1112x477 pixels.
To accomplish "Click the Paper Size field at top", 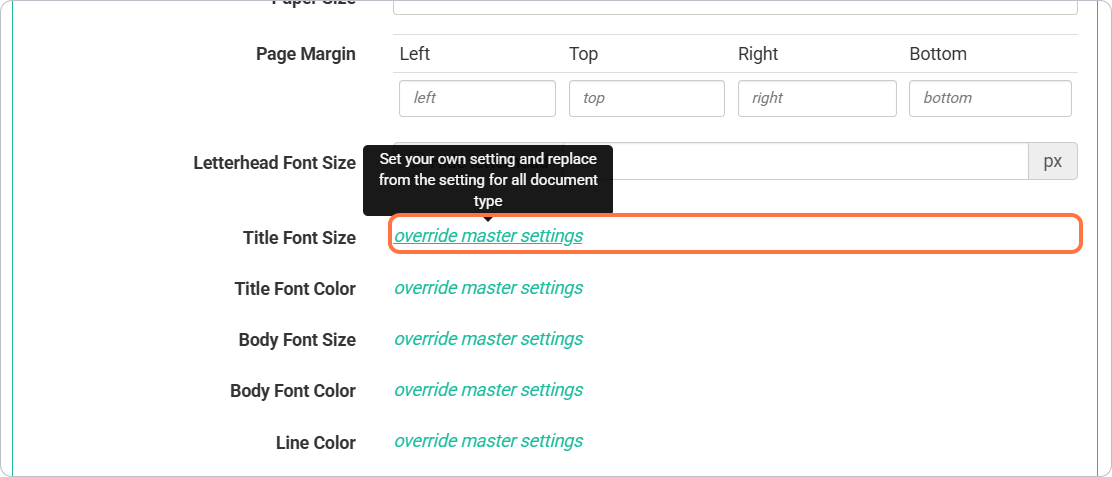I will click(x=735, y=7).
